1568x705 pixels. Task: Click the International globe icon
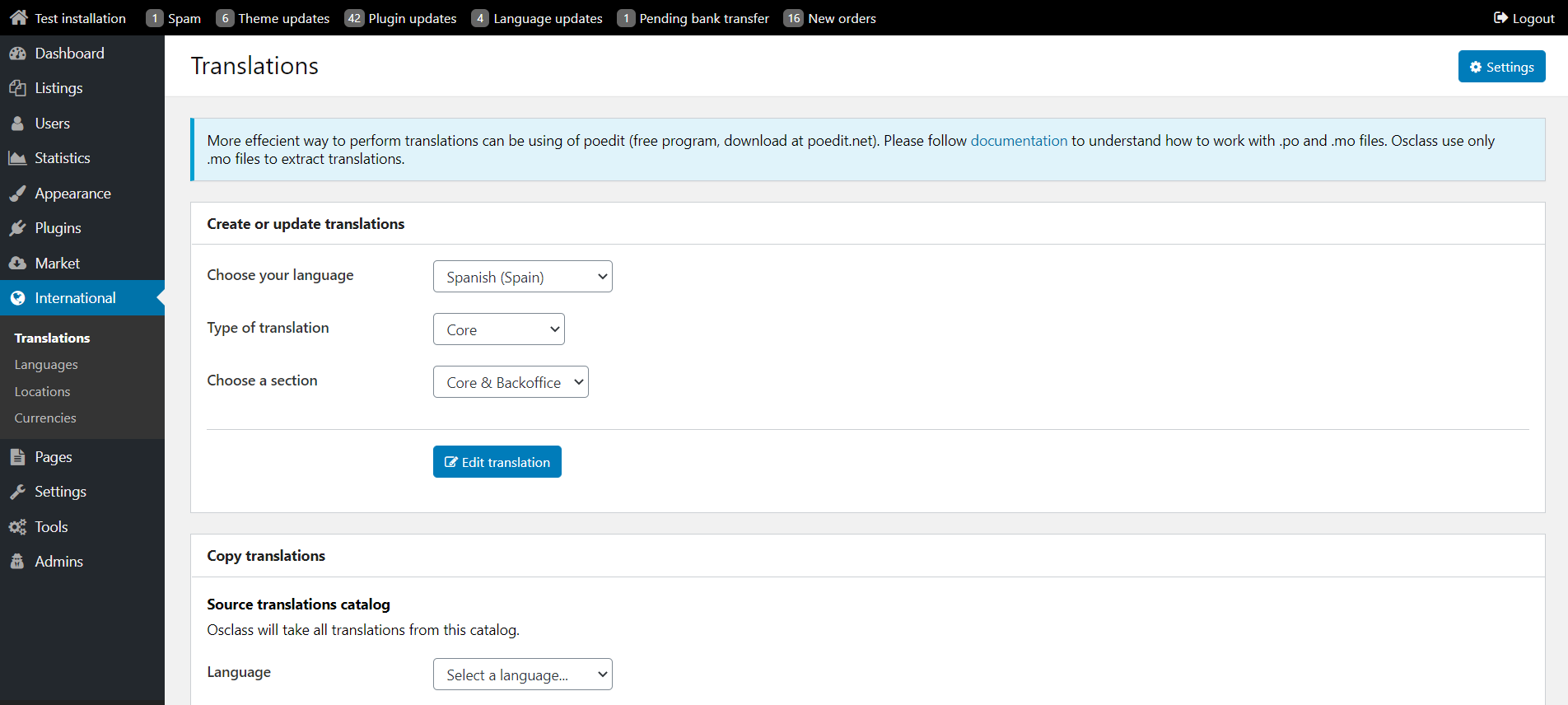[17, 298]
